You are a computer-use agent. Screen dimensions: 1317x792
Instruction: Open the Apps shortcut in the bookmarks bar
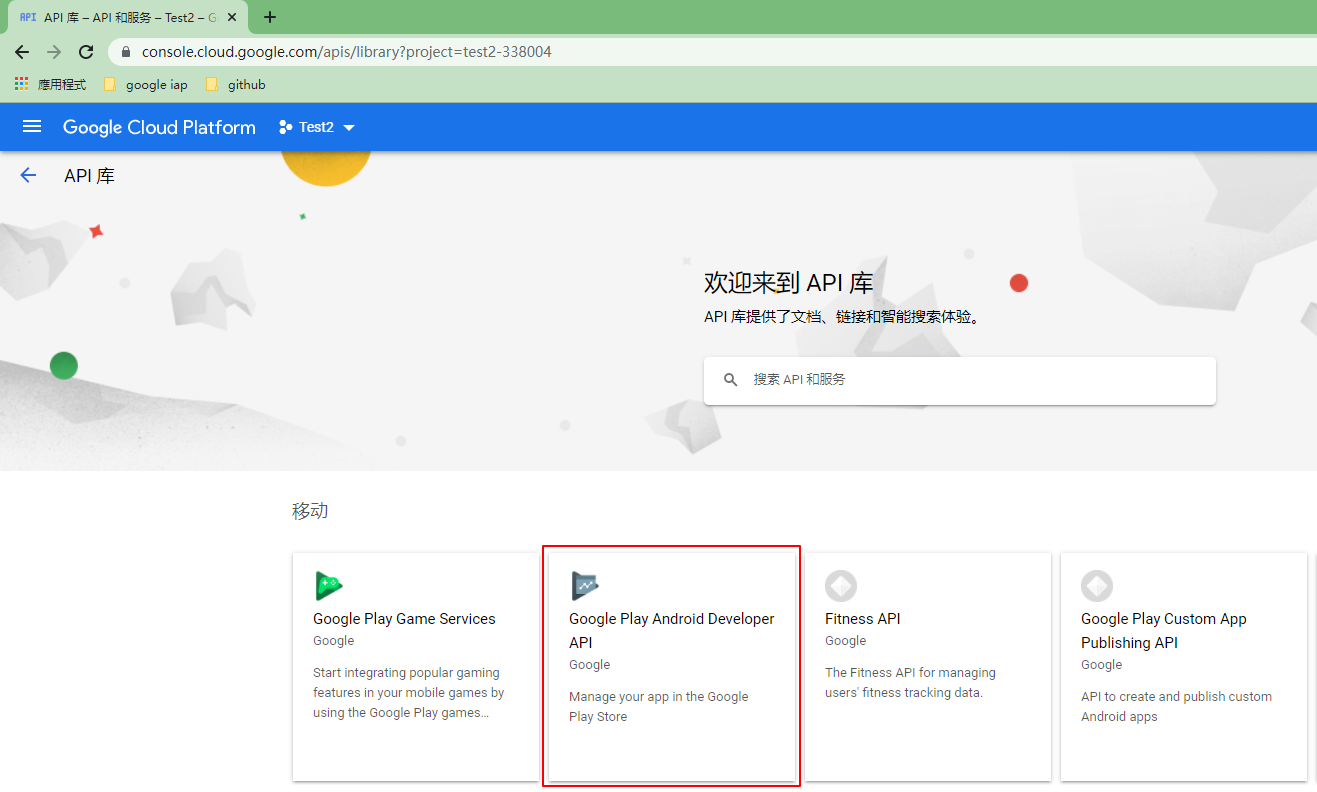(50, 85)
